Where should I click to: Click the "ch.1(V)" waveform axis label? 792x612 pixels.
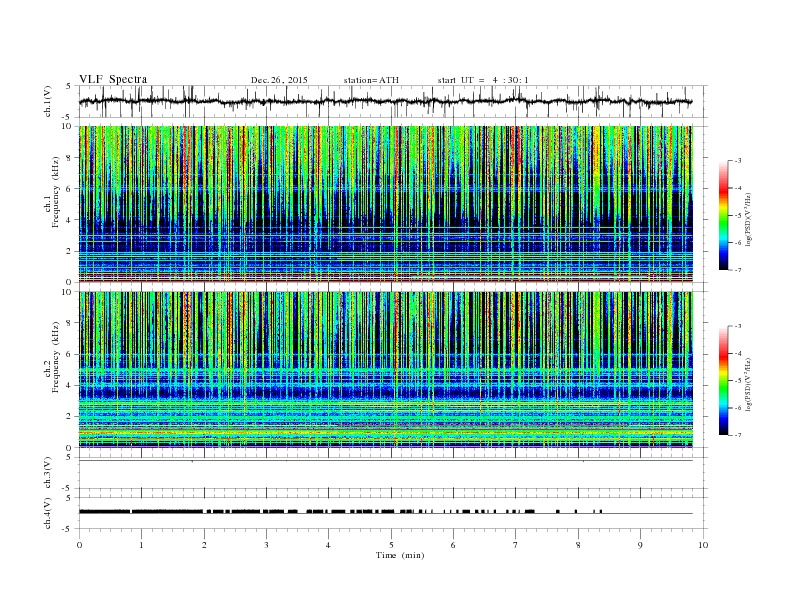click(48, 101)
